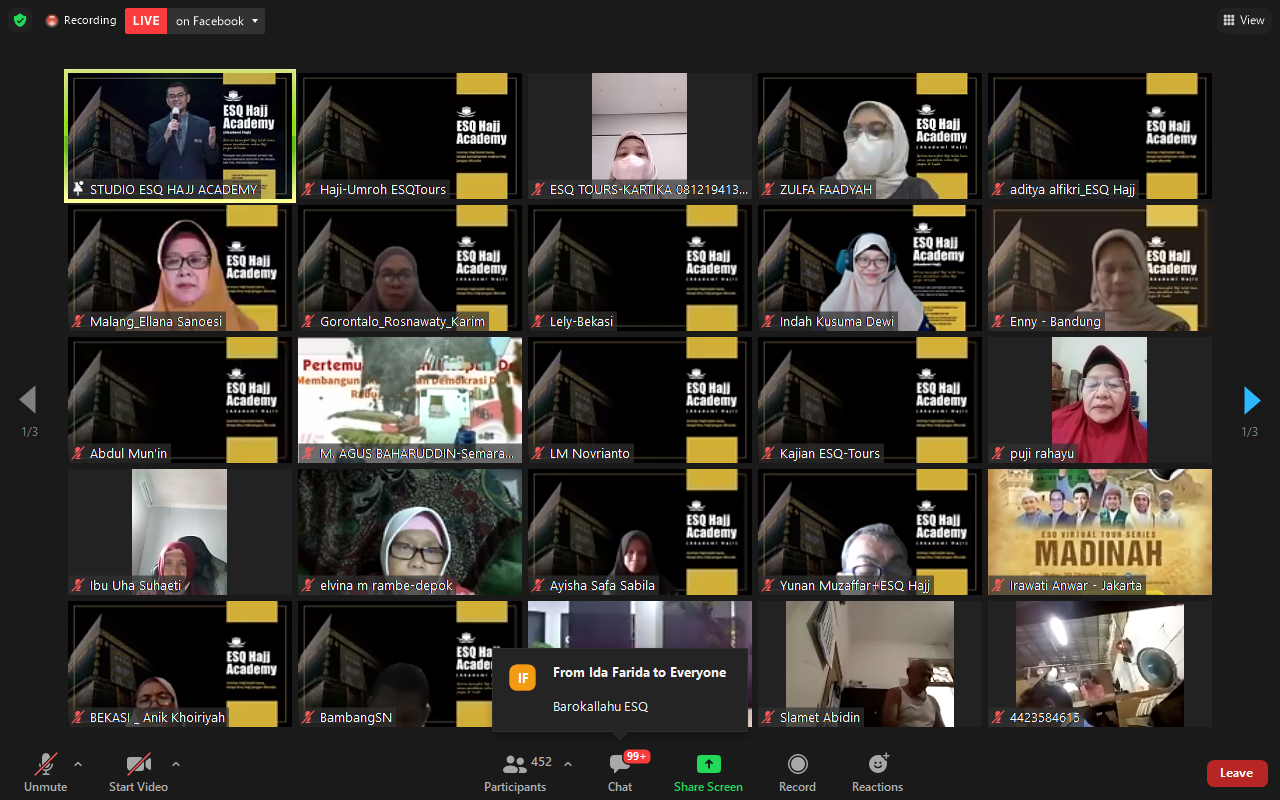
Task: Click the Ida Farida chat message popup
Action: tap(620, 689)
